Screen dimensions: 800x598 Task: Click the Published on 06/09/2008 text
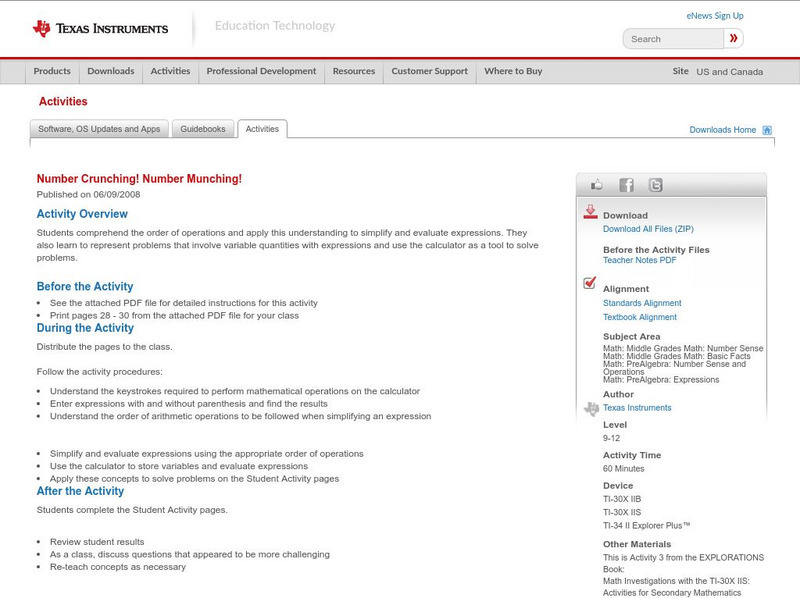(x=88, y=194)
